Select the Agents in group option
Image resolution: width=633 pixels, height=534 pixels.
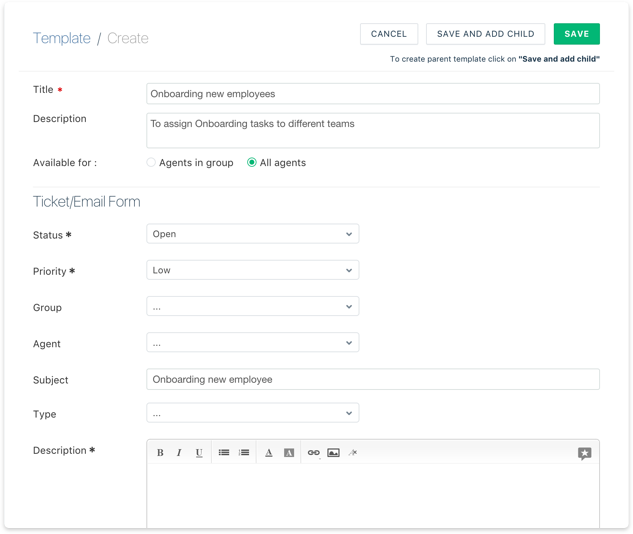(151, 162)
